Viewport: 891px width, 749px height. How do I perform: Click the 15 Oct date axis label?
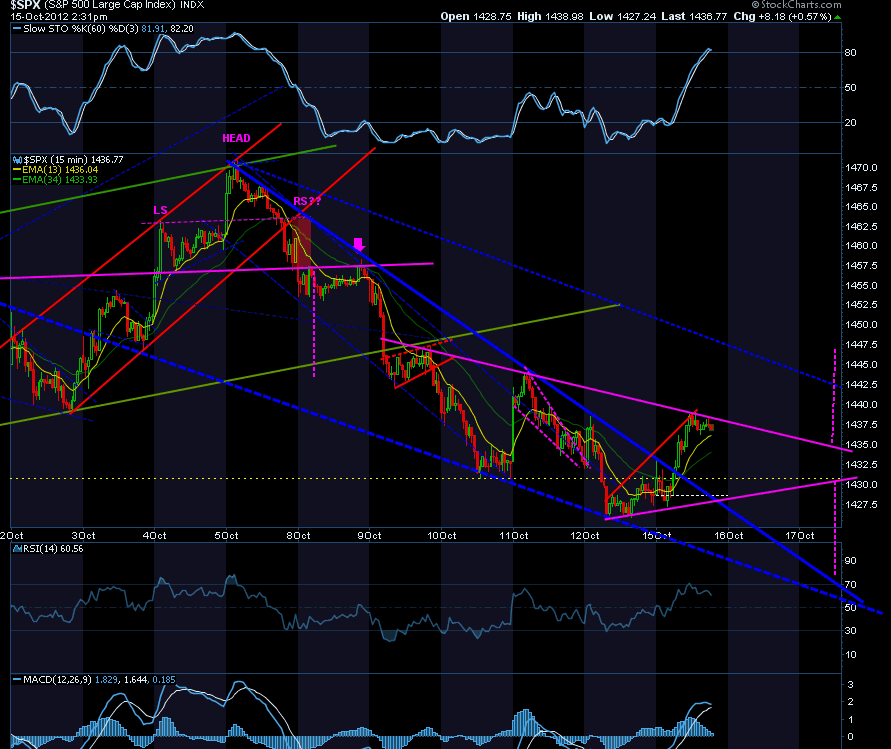(657, 536)
